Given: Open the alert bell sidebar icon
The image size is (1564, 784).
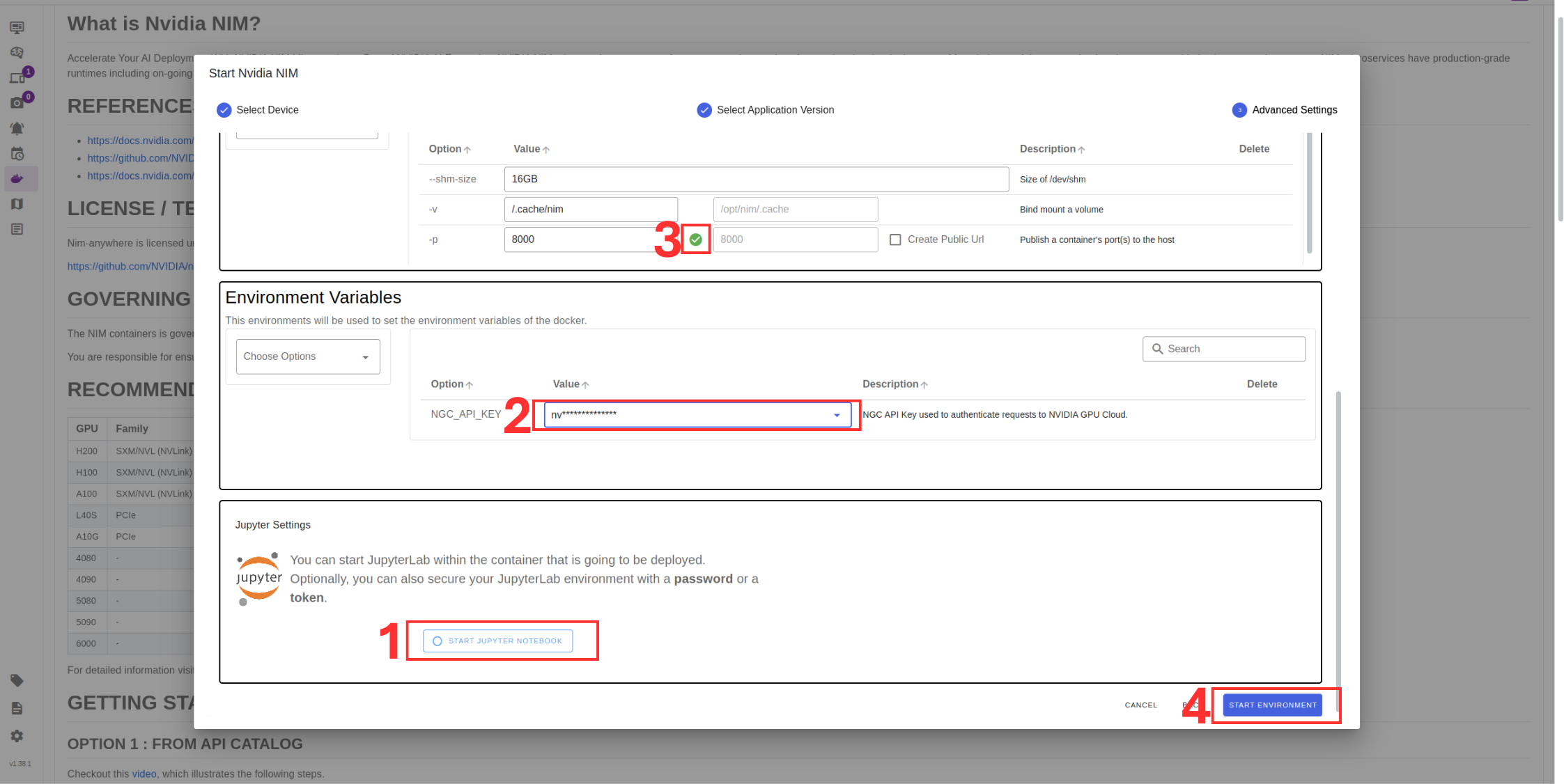Looking at the screenshot, I should click(x=17, y=128).
